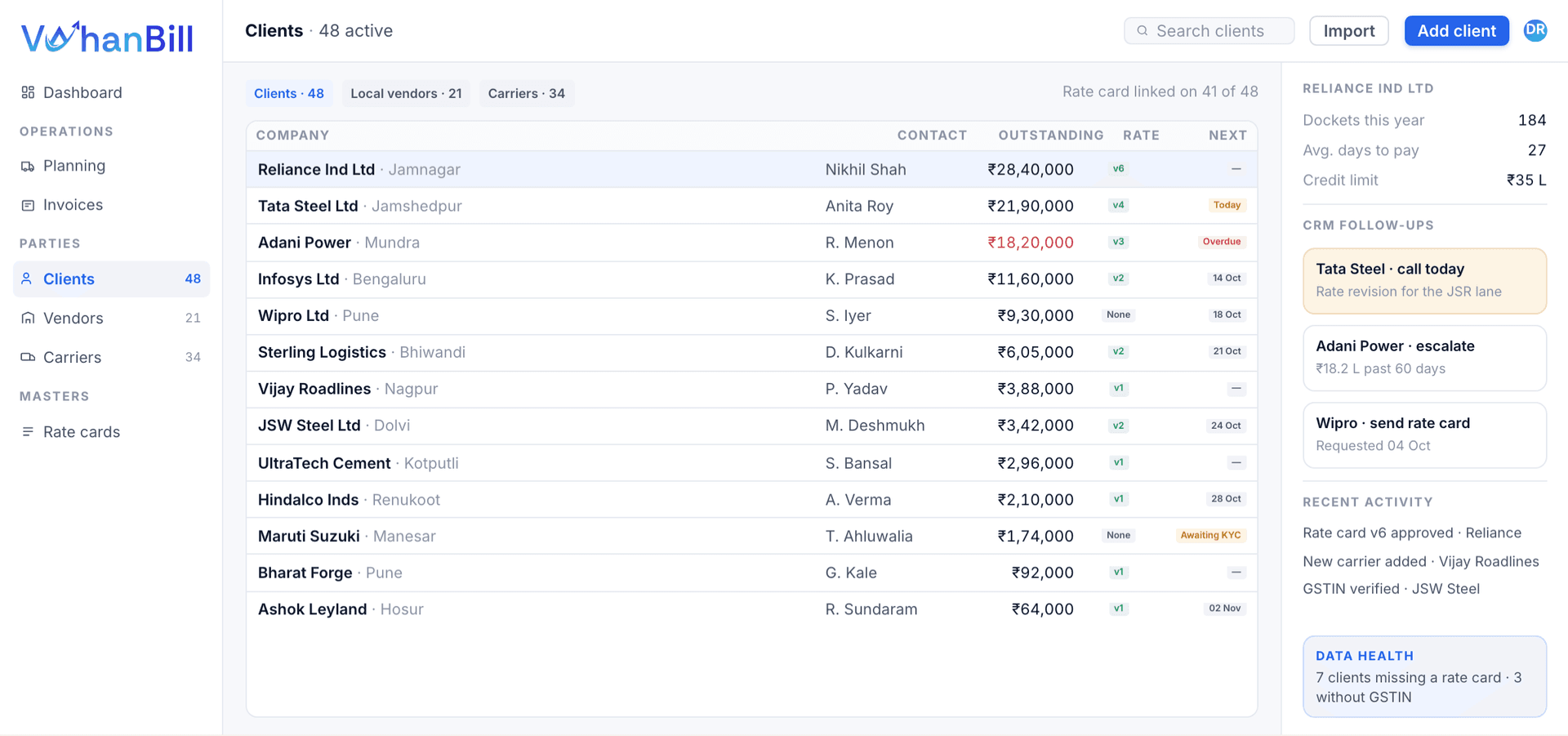Click the RATE column header

tap(1141, 136)
